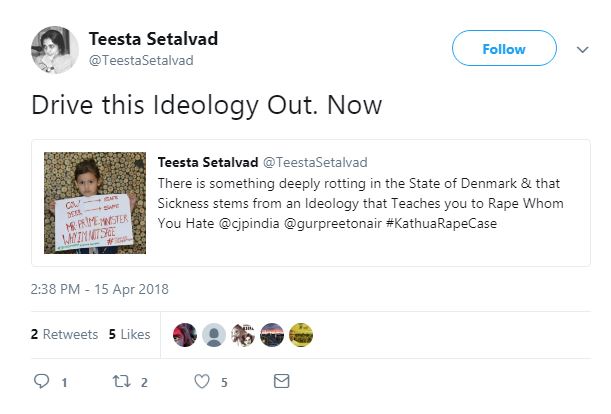Open the tweet timestamp 2:38 PM link
Screen dimensions: 611x414
coord(99,289)
